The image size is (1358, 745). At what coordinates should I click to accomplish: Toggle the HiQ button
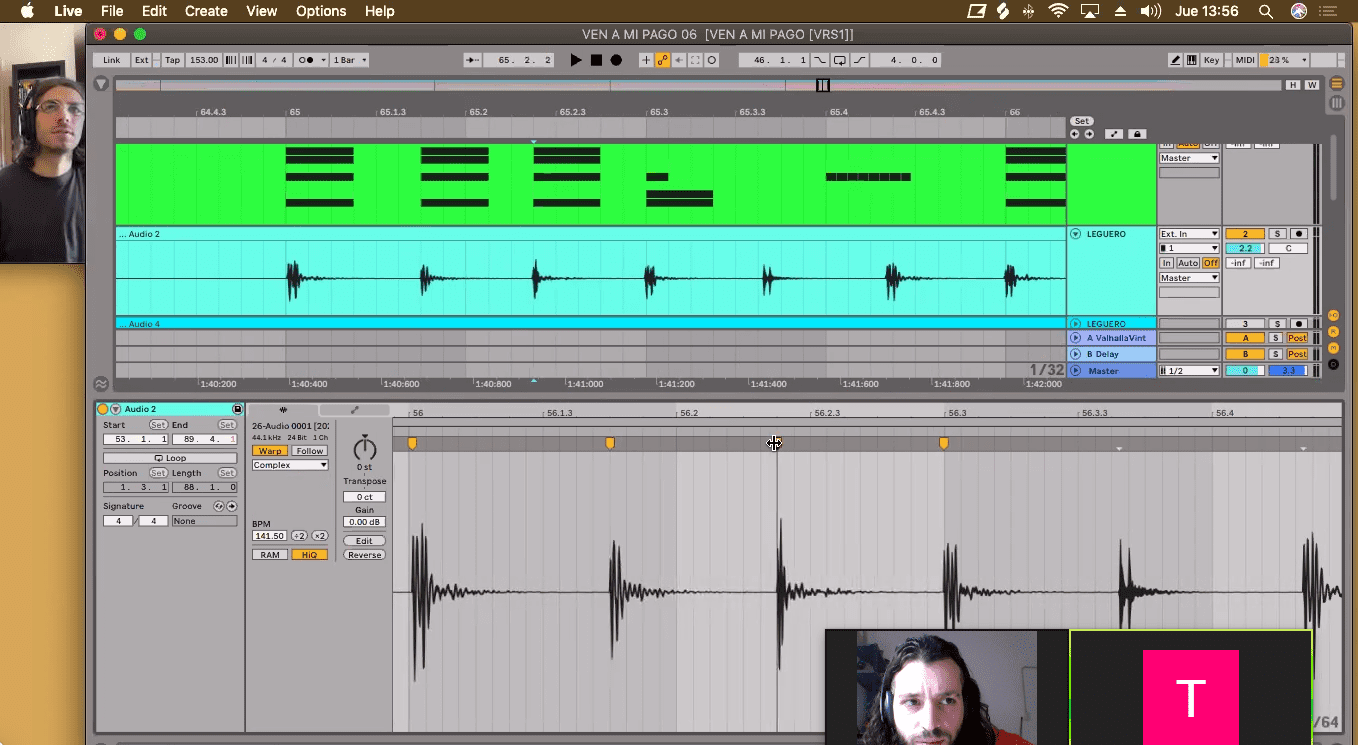tap(309, 555)
